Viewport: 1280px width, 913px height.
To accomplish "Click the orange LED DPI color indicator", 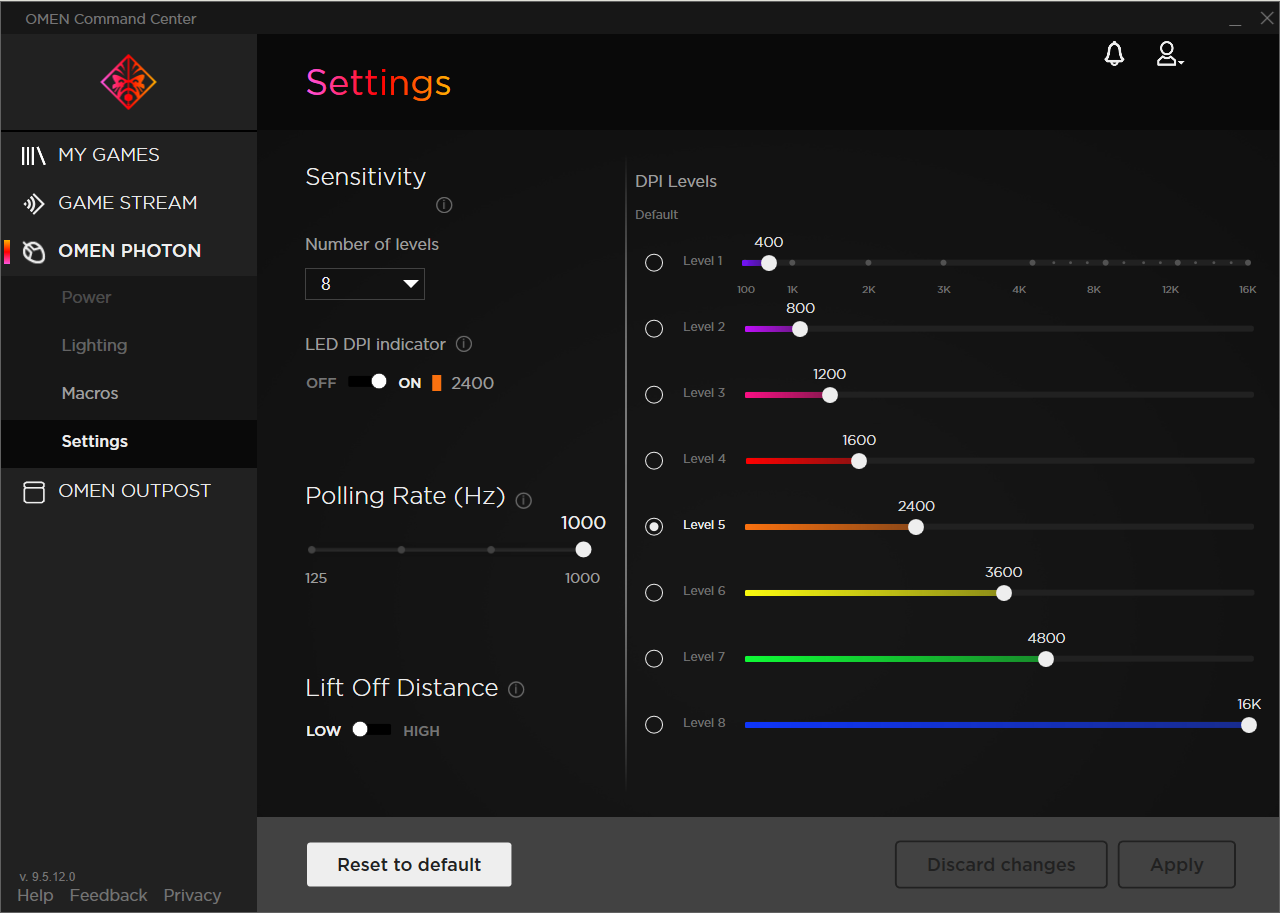I will pyautogui.click(x=437, y=383).
